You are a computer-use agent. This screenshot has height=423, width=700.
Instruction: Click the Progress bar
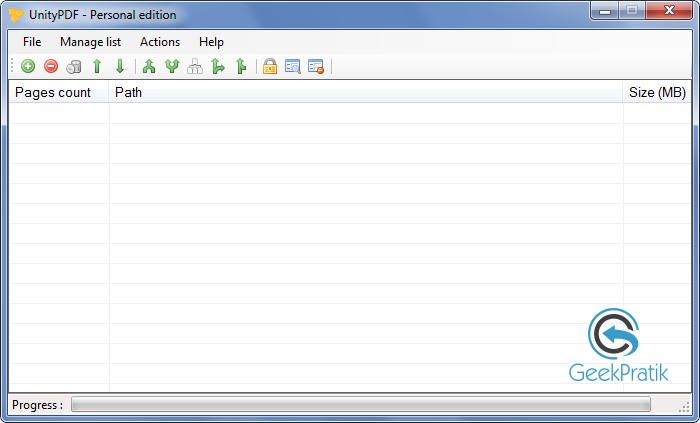[361, 405]
